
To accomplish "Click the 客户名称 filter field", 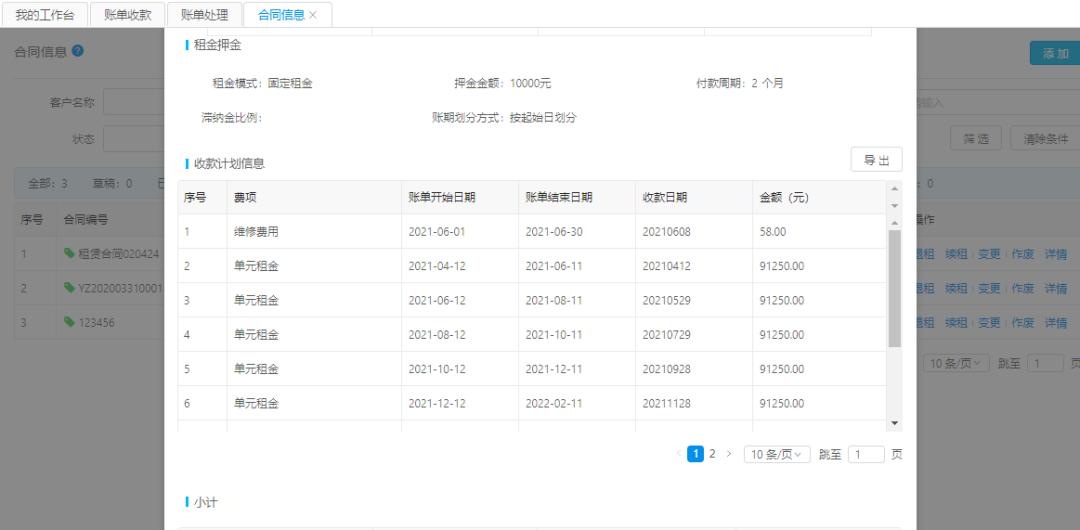I will (134, 103).
